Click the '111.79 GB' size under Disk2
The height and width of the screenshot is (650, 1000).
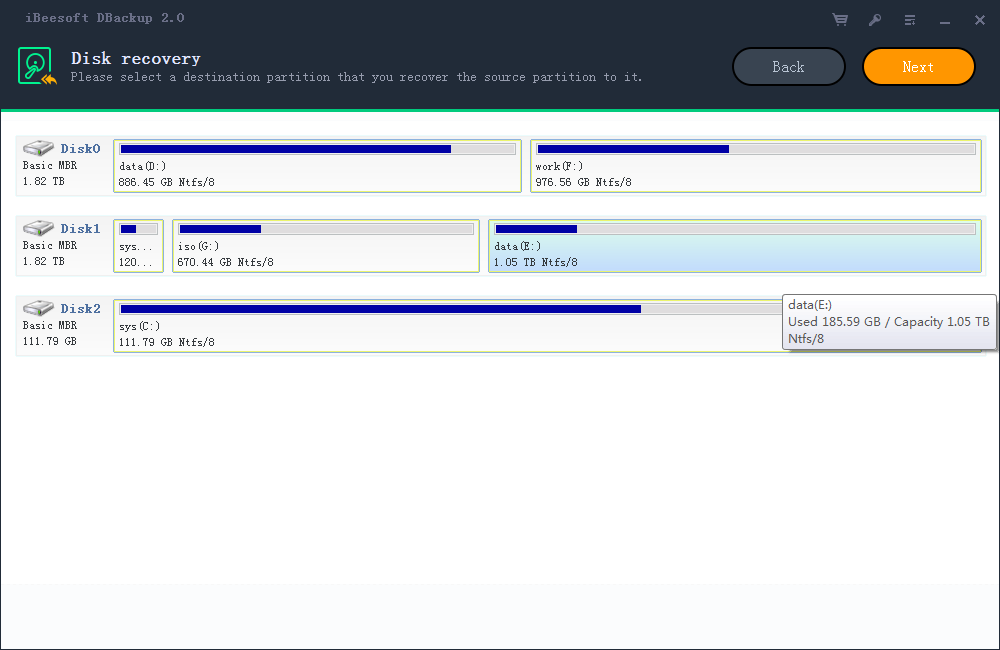pyautogui.click(x=50, y=341)
